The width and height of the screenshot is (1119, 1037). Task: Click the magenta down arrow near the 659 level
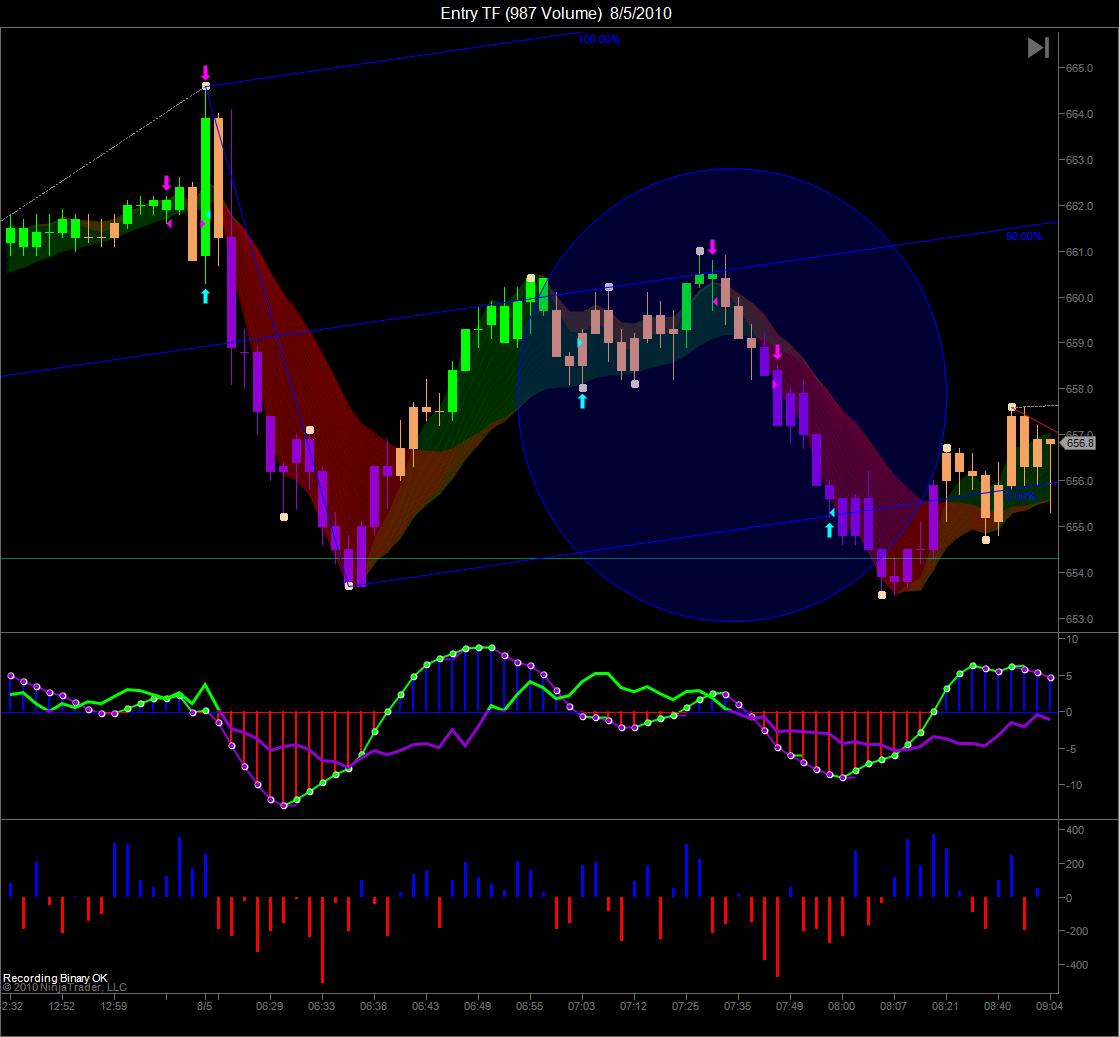777,352
